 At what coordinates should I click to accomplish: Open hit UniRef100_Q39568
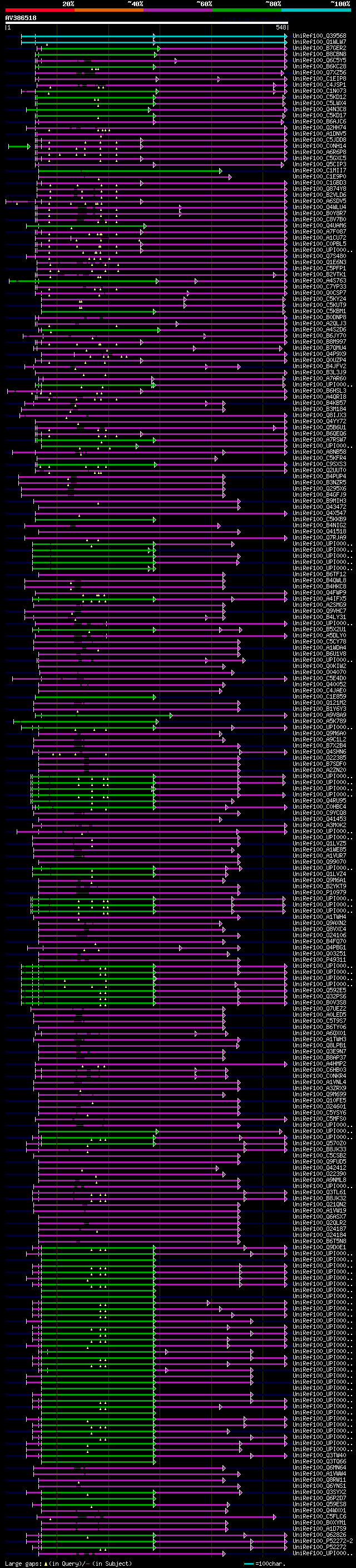click(319, 36)
